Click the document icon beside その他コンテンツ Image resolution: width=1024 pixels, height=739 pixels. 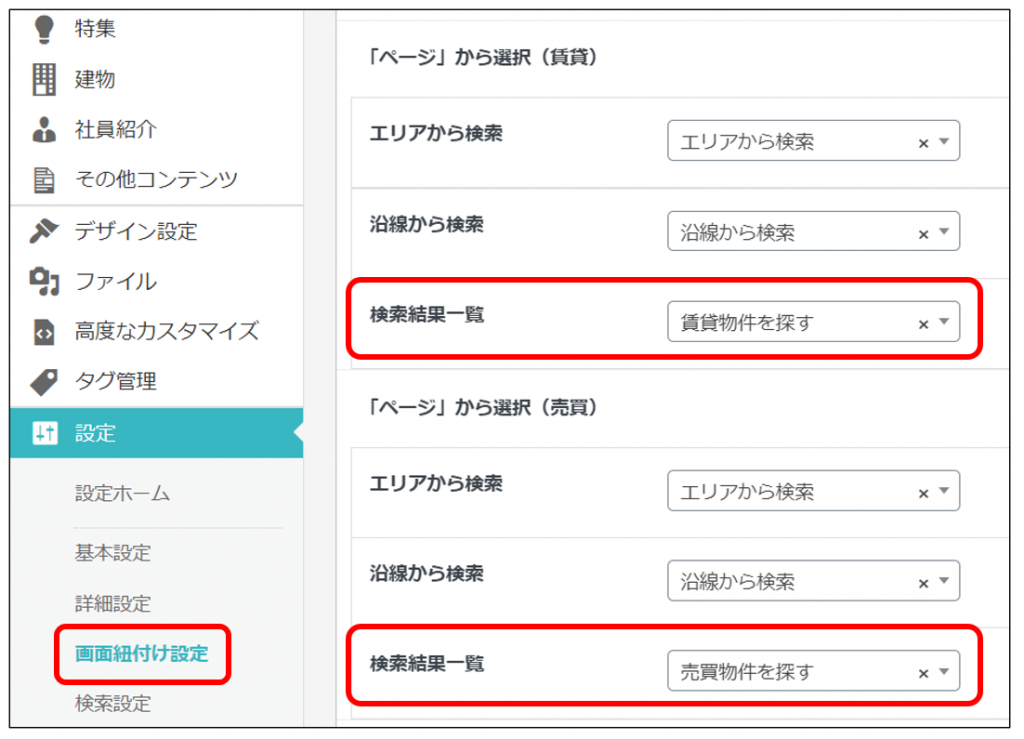44,180
